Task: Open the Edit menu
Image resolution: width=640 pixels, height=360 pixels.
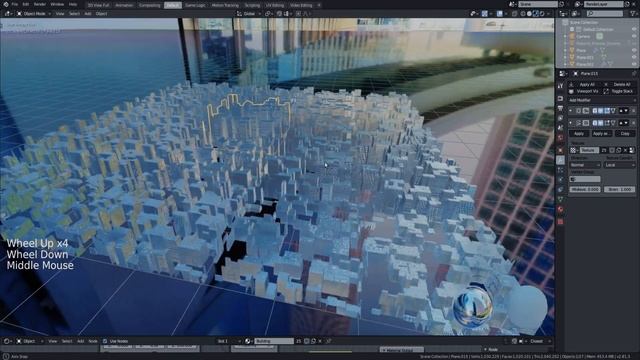Action: pos(26,4)
